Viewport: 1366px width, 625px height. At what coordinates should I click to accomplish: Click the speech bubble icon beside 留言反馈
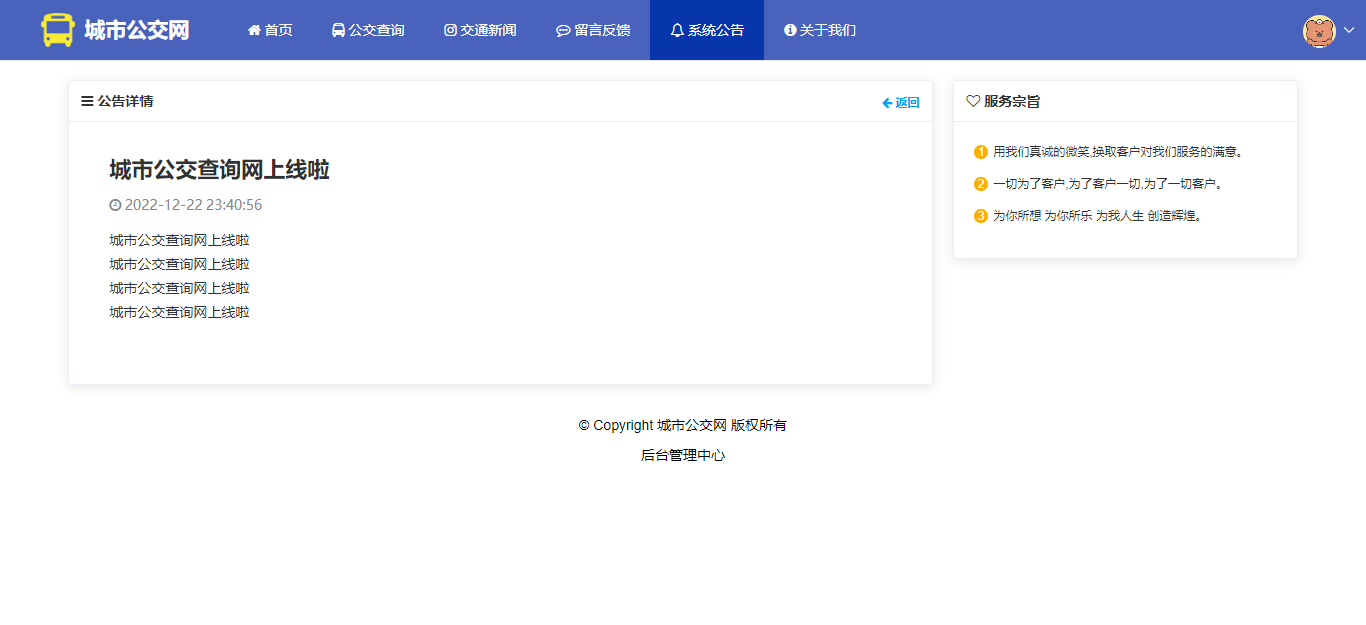(563, 30)
